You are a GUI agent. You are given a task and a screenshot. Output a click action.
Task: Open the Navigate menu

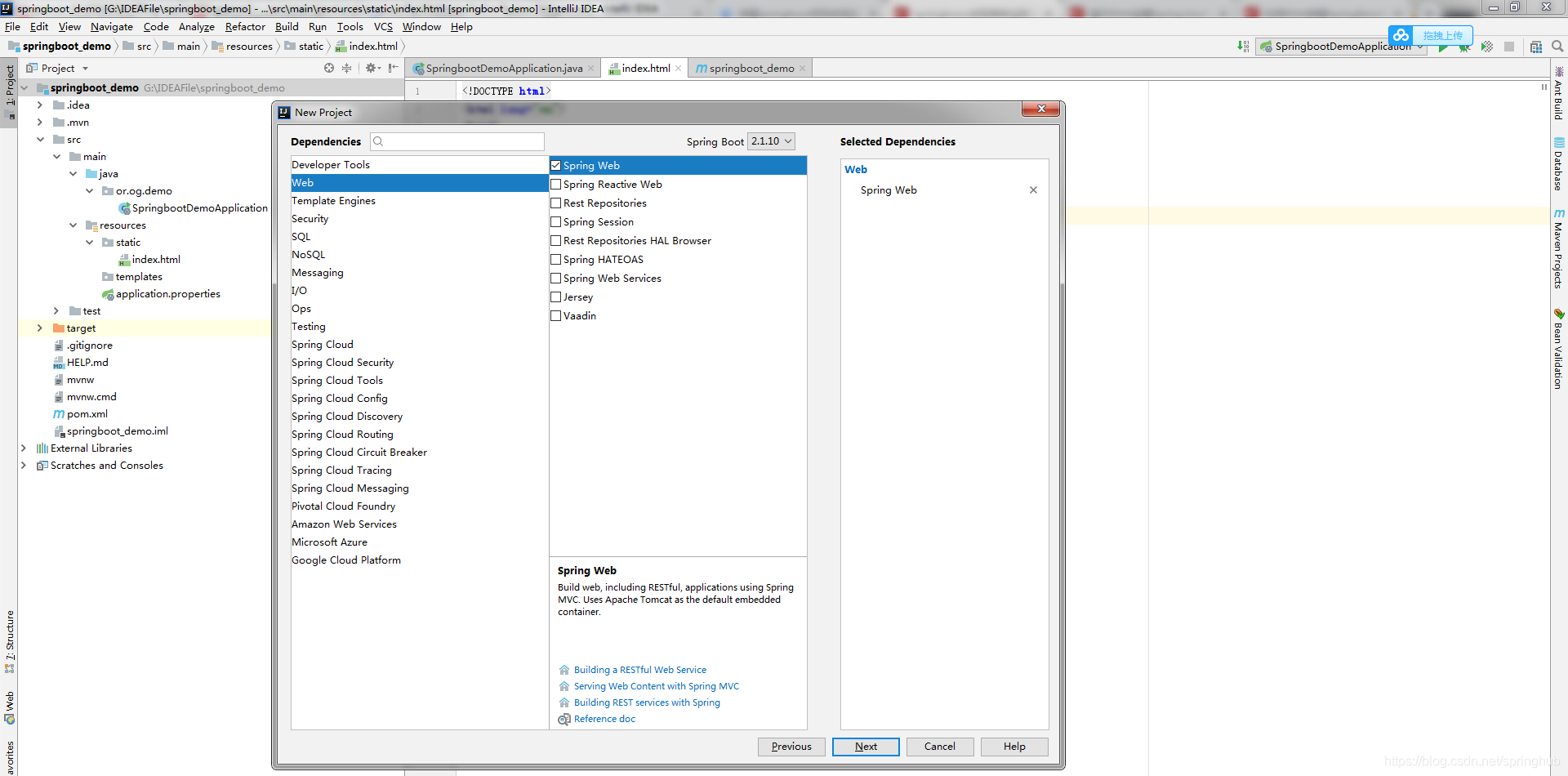tap(111, 27)
